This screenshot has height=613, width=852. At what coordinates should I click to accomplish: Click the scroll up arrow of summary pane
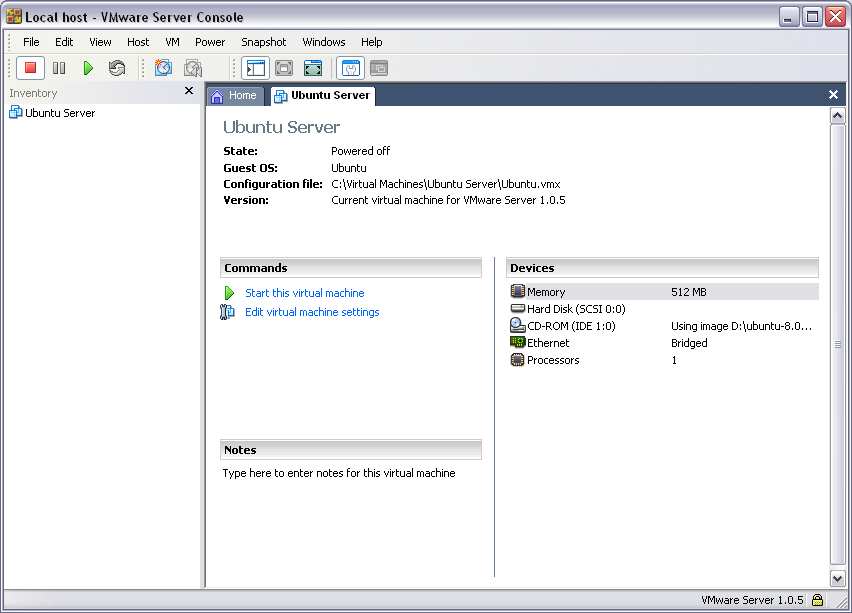[837, 115]
